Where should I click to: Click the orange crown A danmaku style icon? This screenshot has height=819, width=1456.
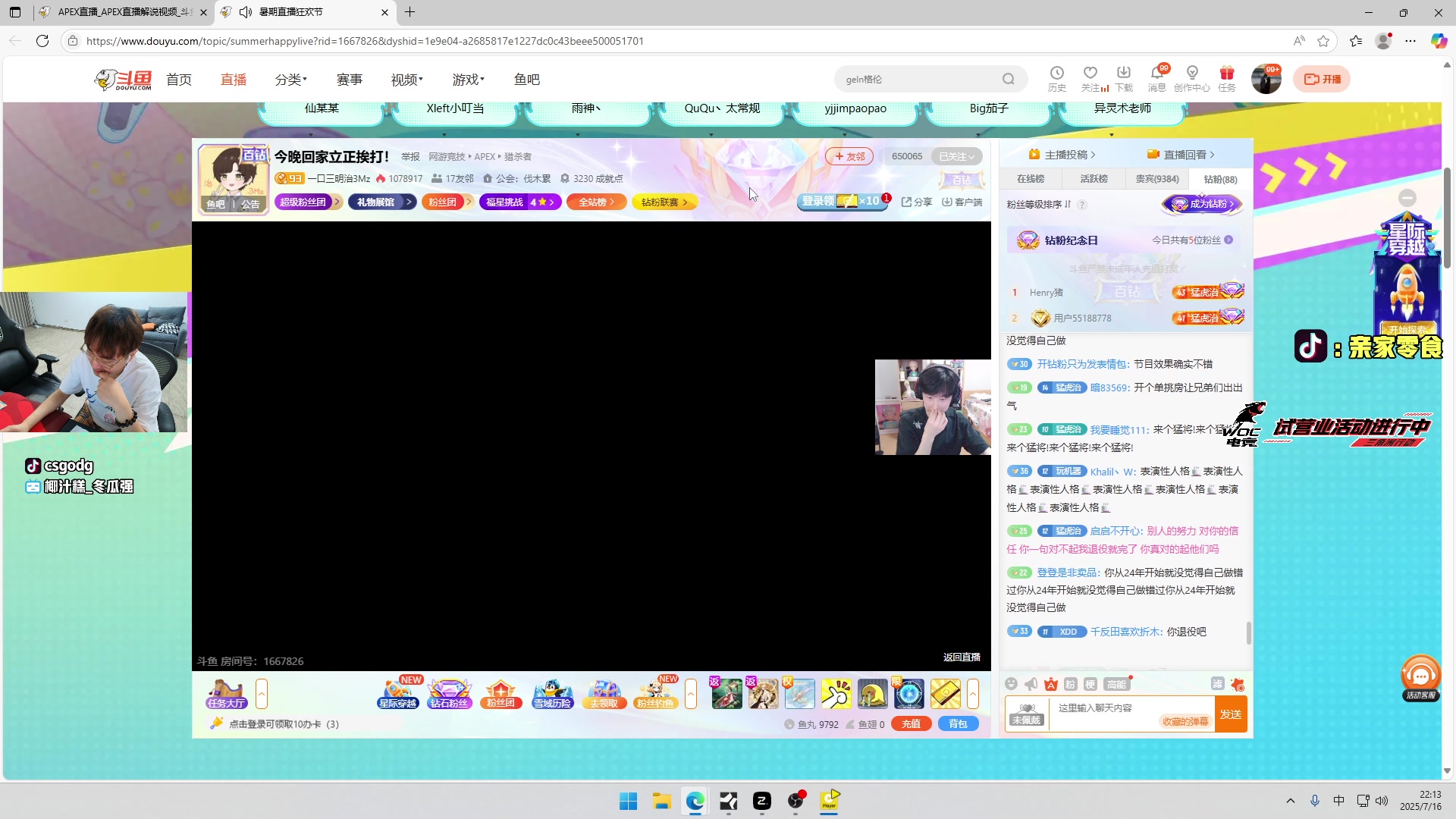pos(1051,684)
